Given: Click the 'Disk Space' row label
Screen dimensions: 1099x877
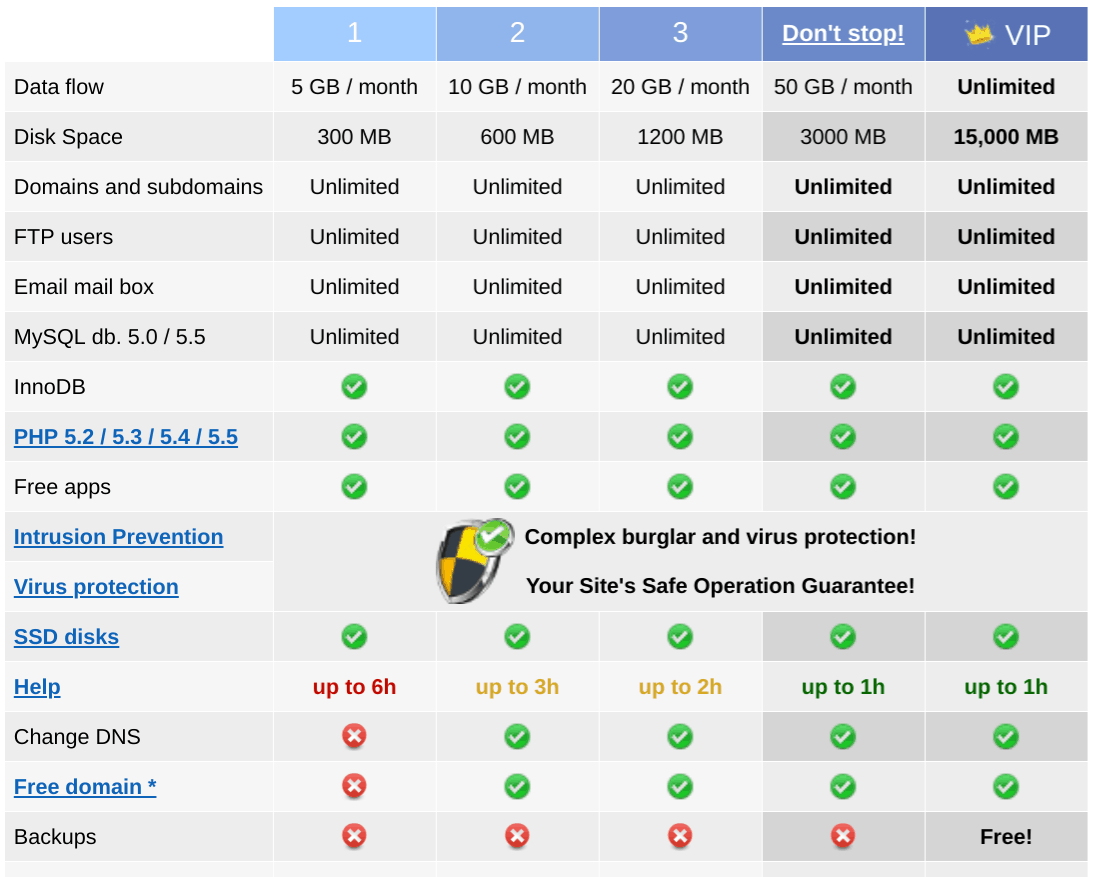Looking at the screenshot, I should [68, 137].
